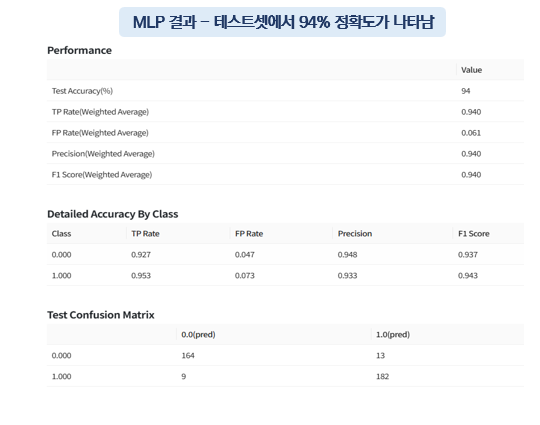
Task: Click Precision value 0.948
Action: tap(347, 255)
